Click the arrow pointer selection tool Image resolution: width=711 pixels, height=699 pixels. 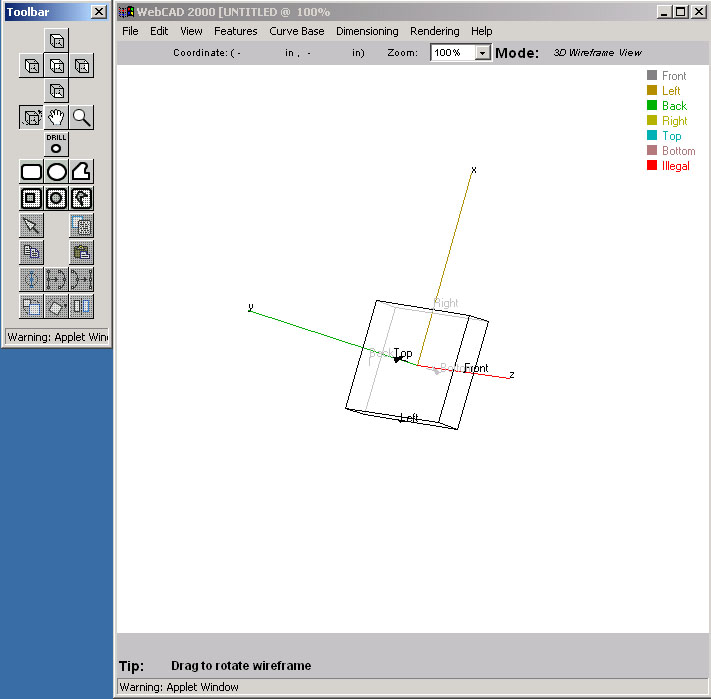[32, 226]
